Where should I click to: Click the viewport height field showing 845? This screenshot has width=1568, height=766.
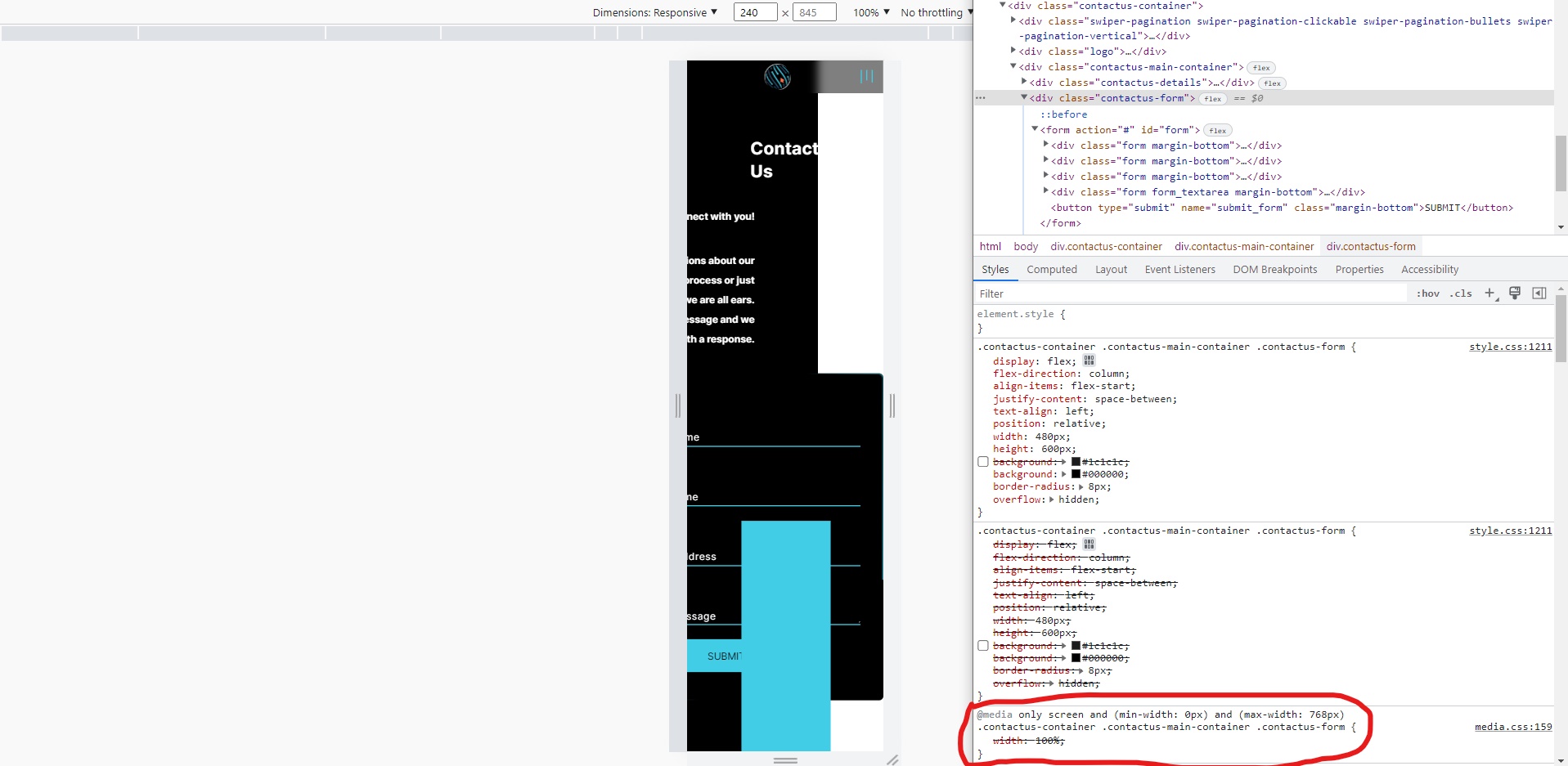(815, 12)
